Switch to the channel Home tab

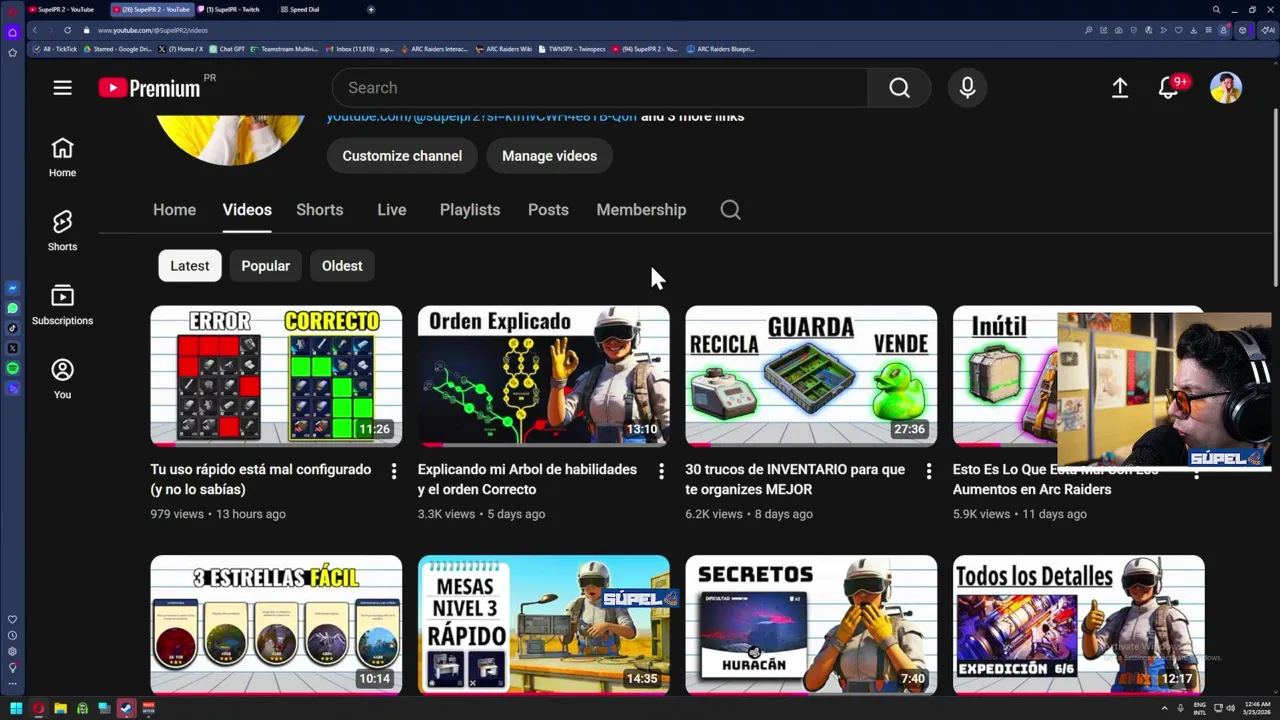[x=174, y=210]
